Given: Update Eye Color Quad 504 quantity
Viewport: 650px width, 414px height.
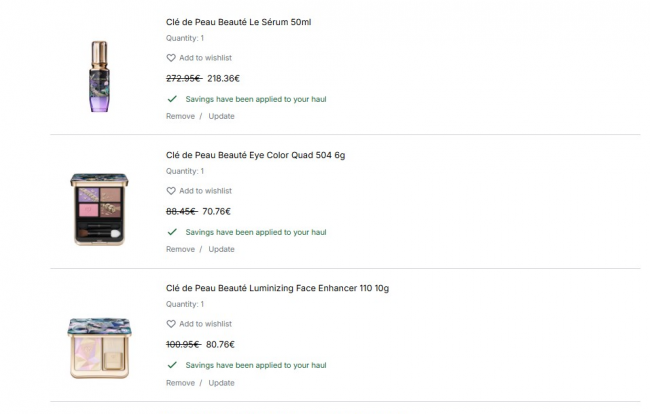Looking at the screenshot, I should click(x=221, y=249).
